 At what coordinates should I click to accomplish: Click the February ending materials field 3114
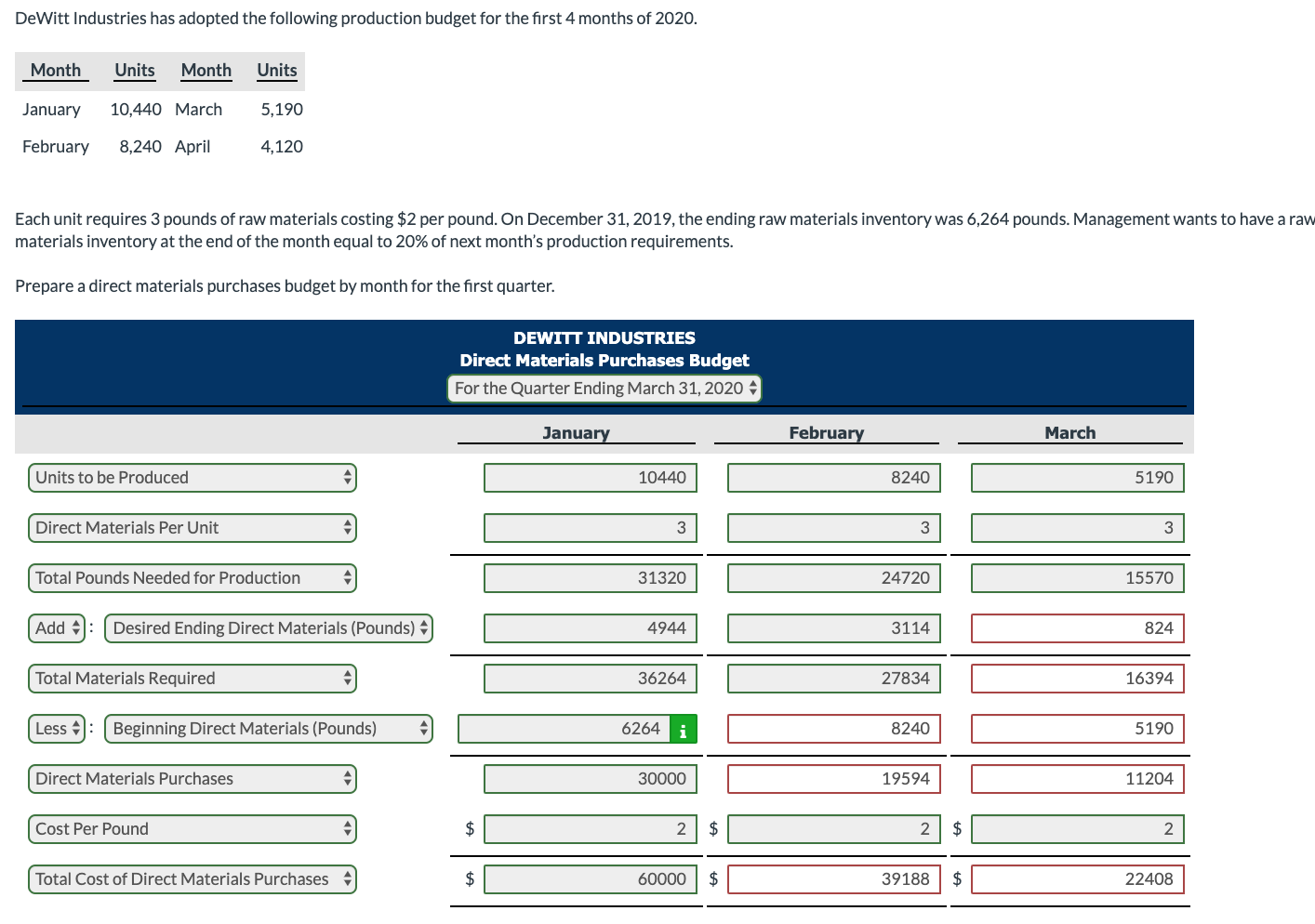834,628
